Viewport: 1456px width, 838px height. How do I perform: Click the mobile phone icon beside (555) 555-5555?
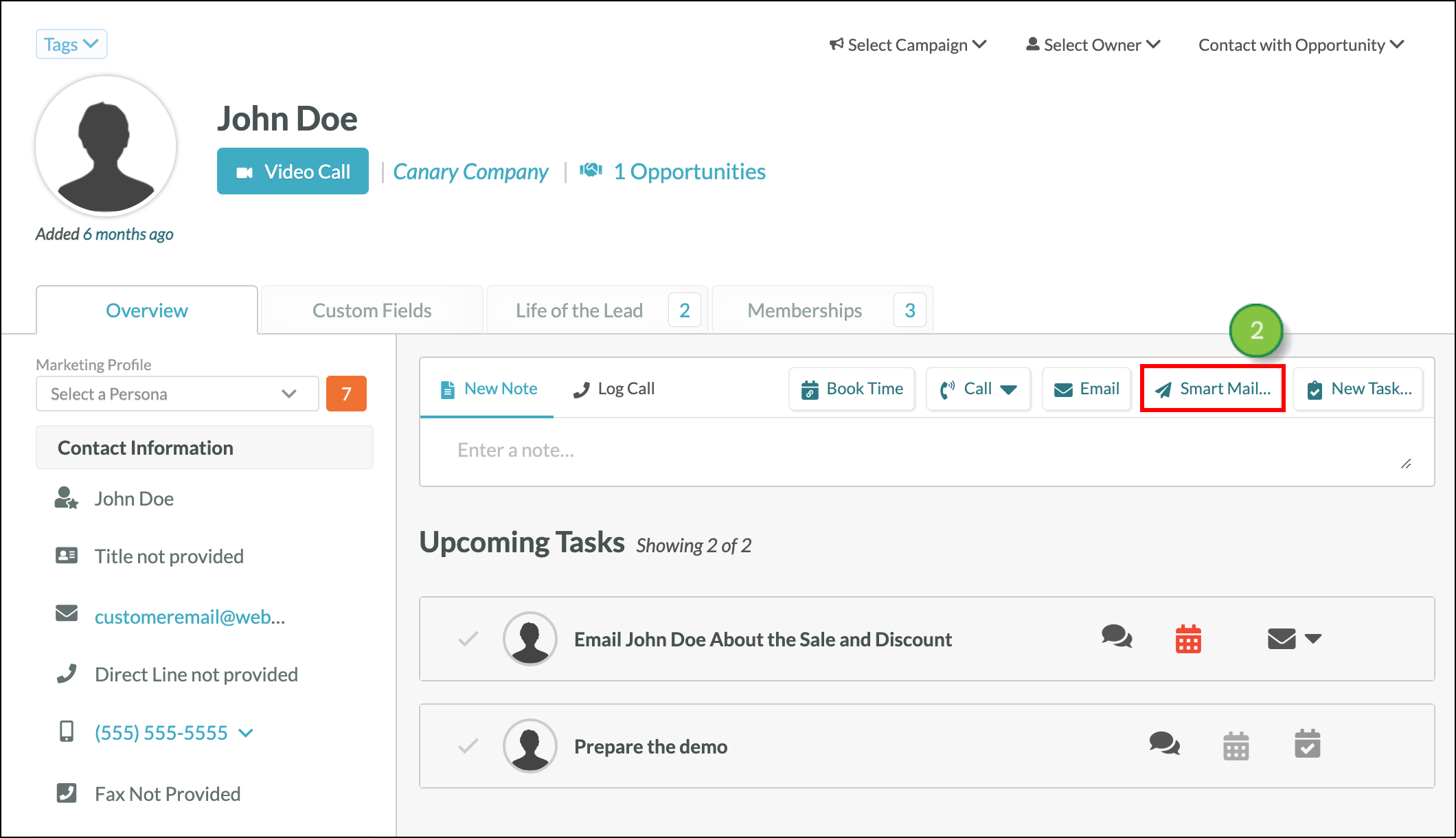pyautogui.click(x=67, y=732)
